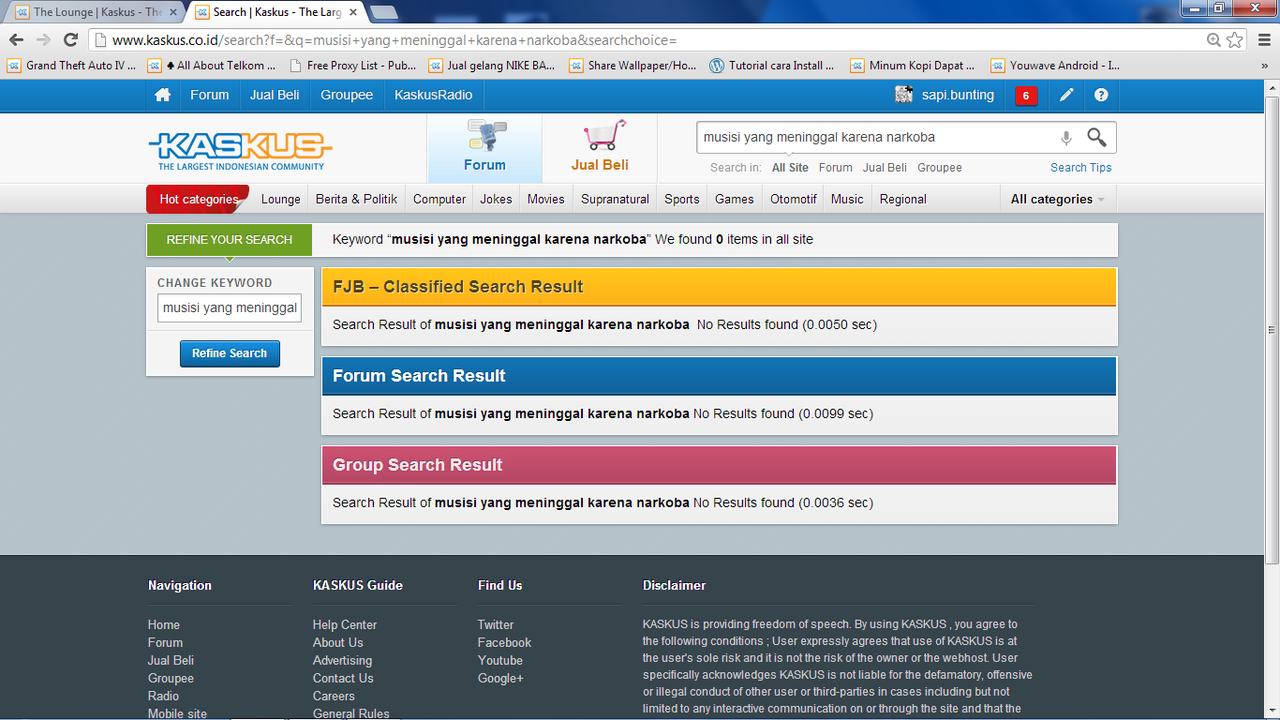The width and height of the screenshot is (1280, 720).
Task: Select the Sports category
Action: (682, 199)
